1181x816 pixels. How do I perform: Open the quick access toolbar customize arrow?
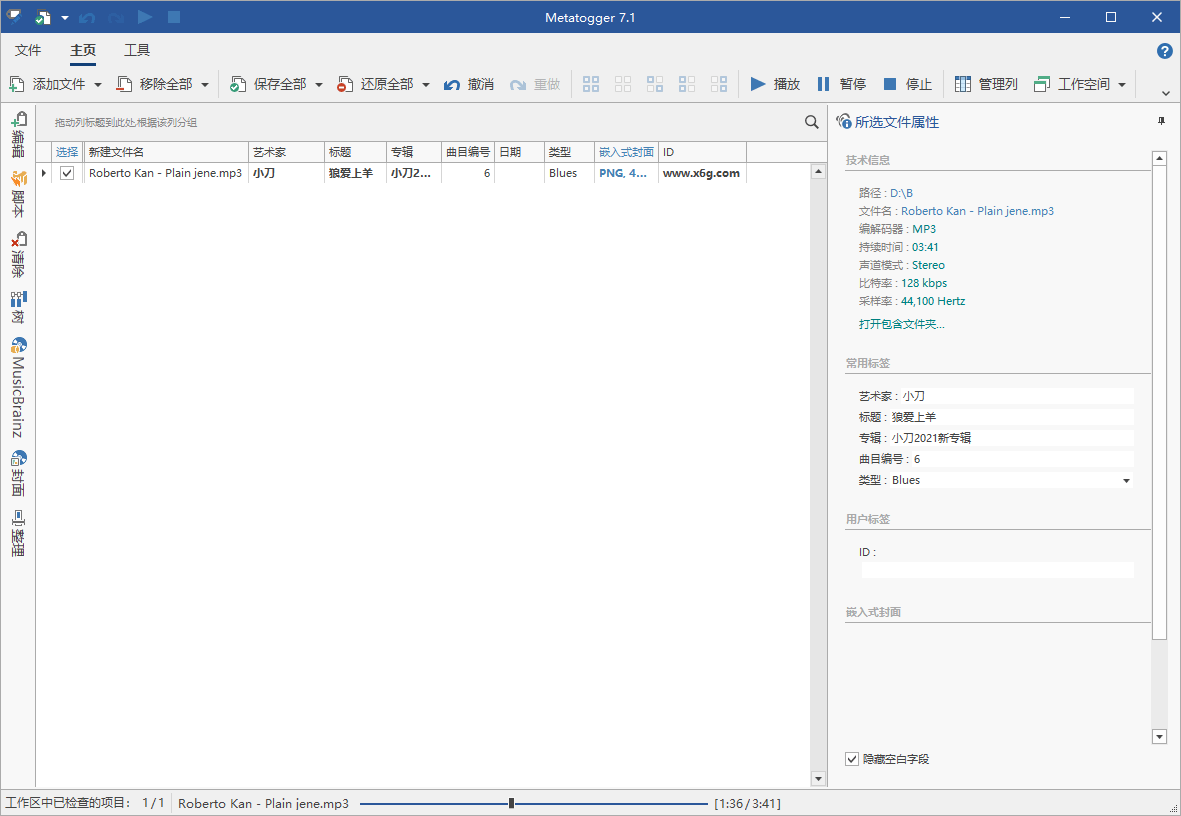tap(65, 17)
